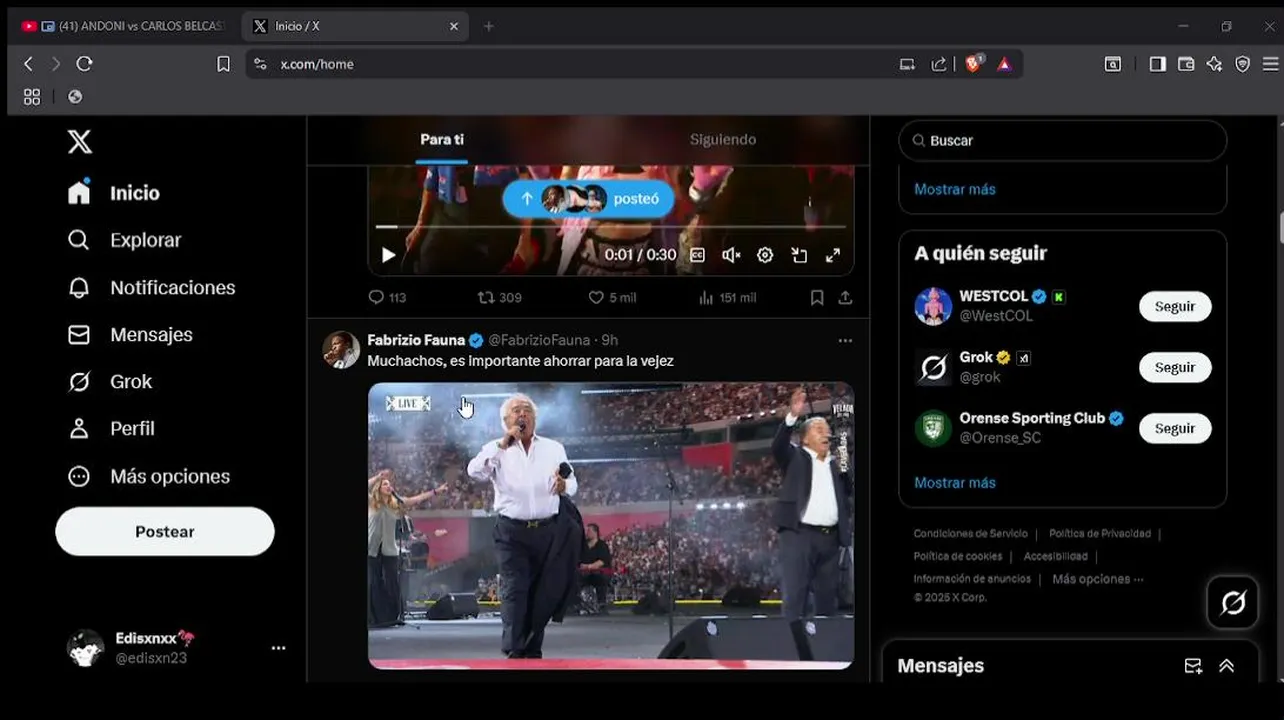Viewport: 1284px width, 720px height.
Task: Play the video in top post
Action: [x=388, y=255]
